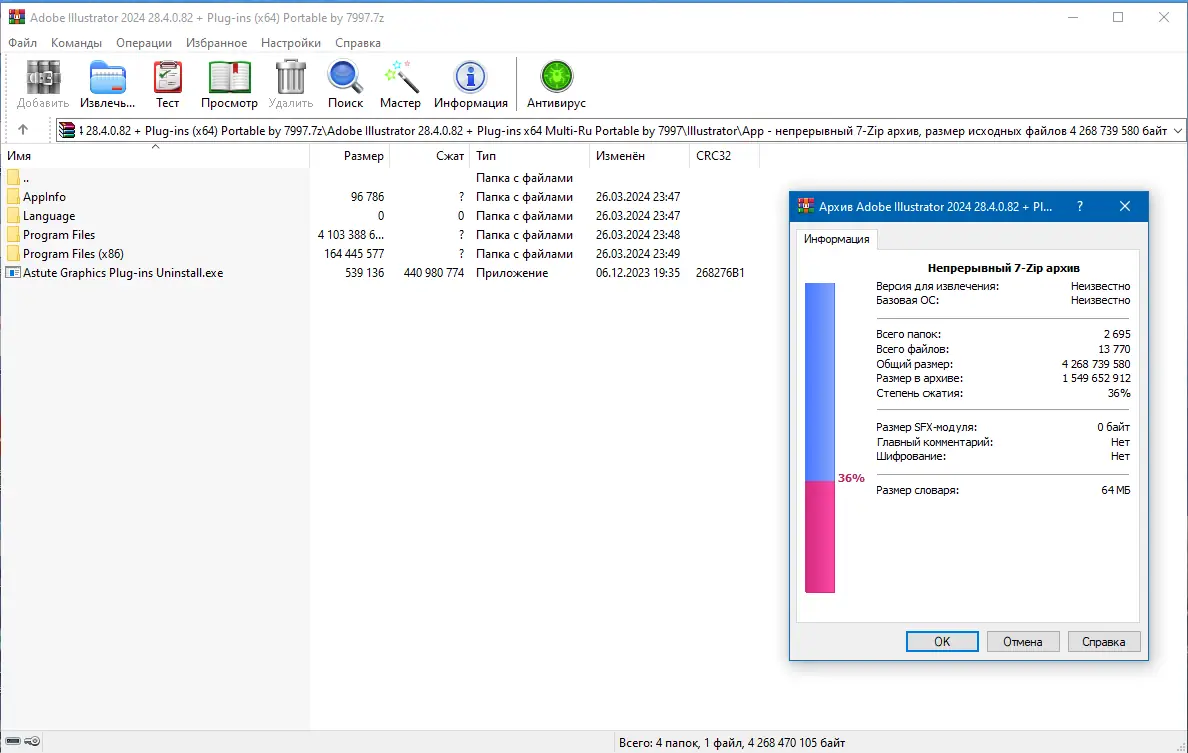Click the Удалить trash icon

click(290, 77)
